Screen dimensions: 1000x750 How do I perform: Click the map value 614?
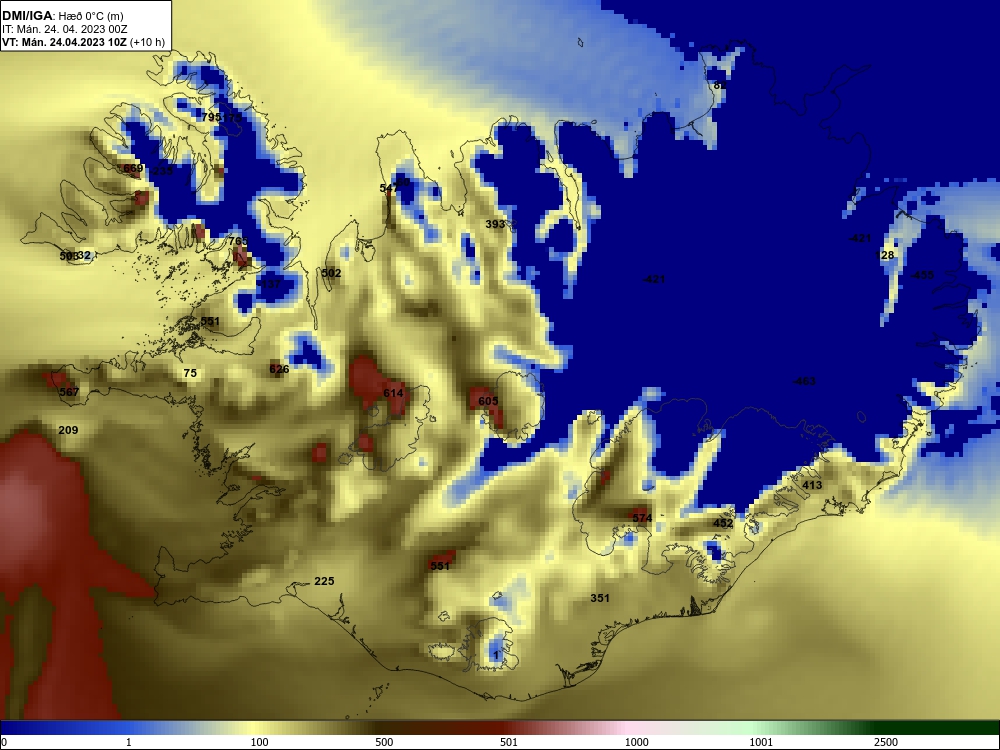tap(393, 393)
